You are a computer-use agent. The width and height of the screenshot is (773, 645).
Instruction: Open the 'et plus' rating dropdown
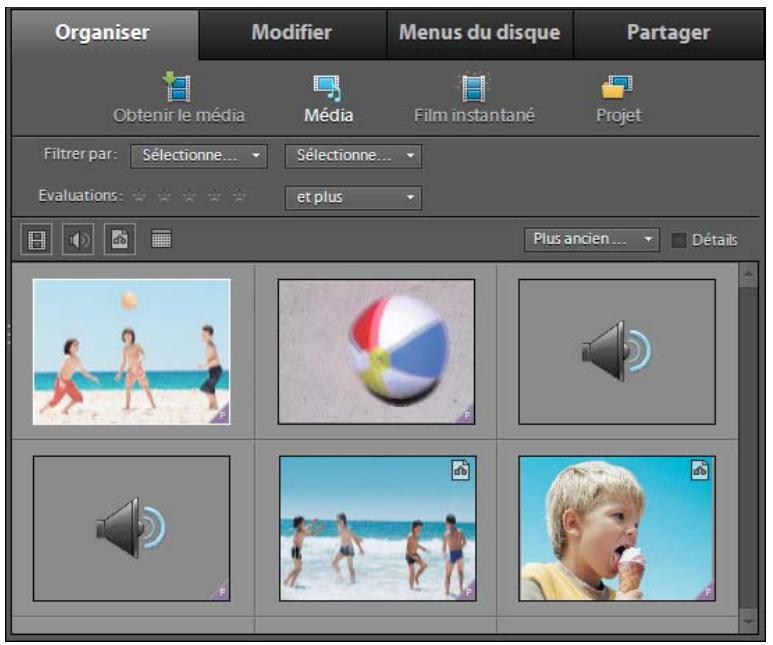[353, 197]
